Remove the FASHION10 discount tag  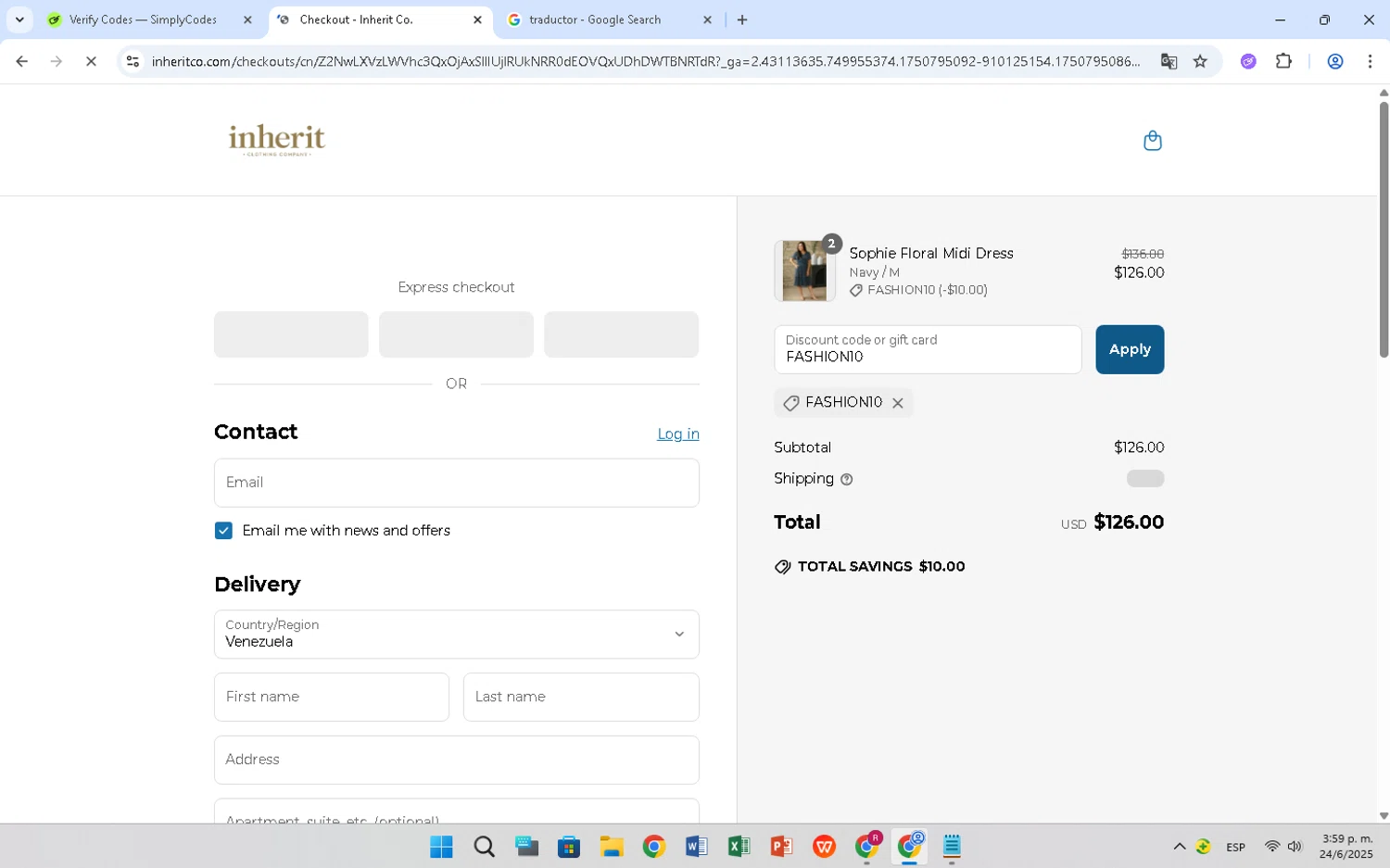click(x=897, y=403)
